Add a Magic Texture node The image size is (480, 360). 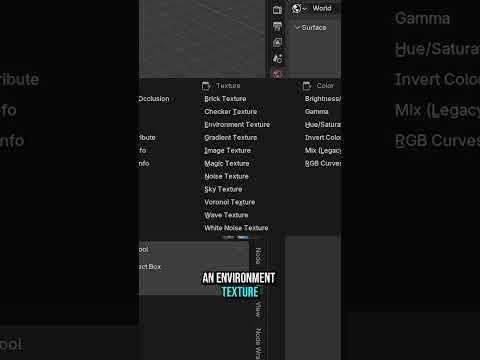point(227,164)
